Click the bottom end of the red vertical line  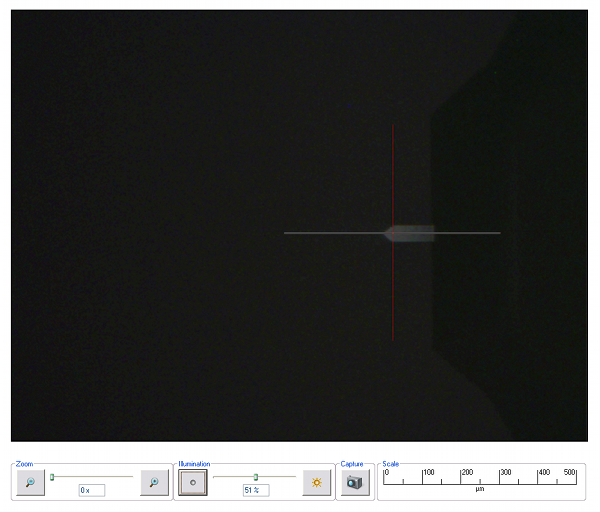[x=392, y=340]
